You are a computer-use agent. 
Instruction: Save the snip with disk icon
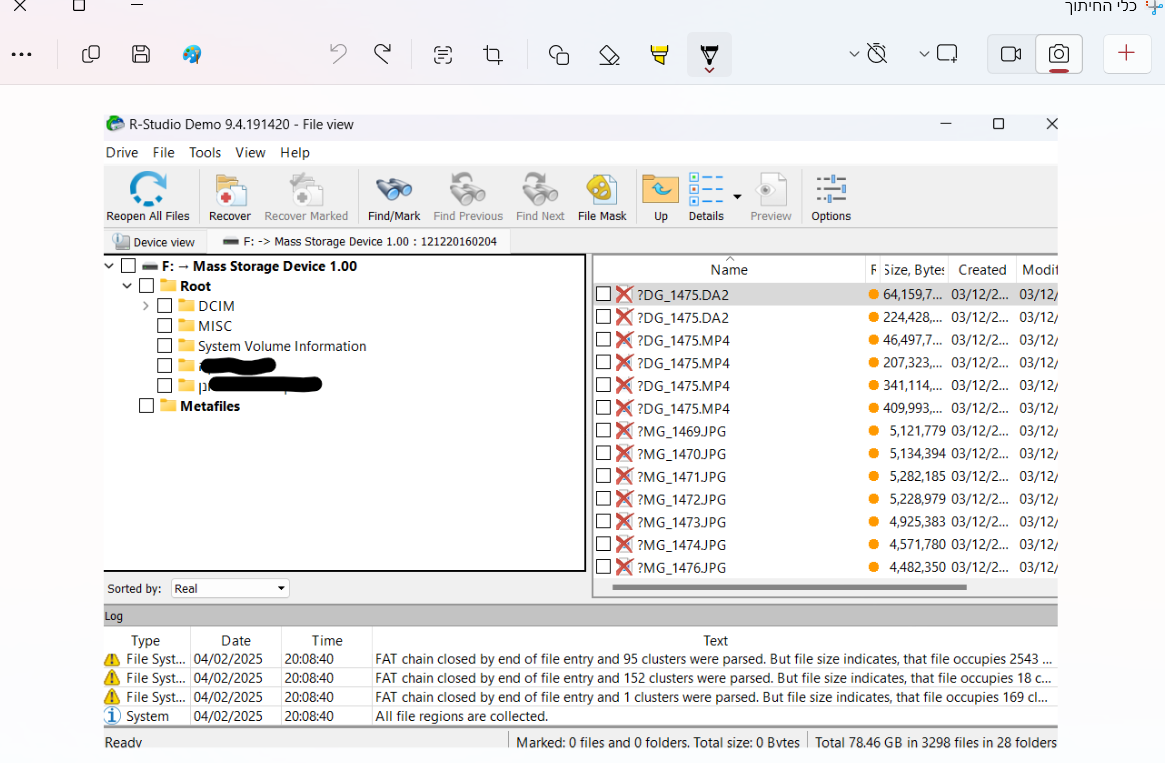tap(141, 54)
